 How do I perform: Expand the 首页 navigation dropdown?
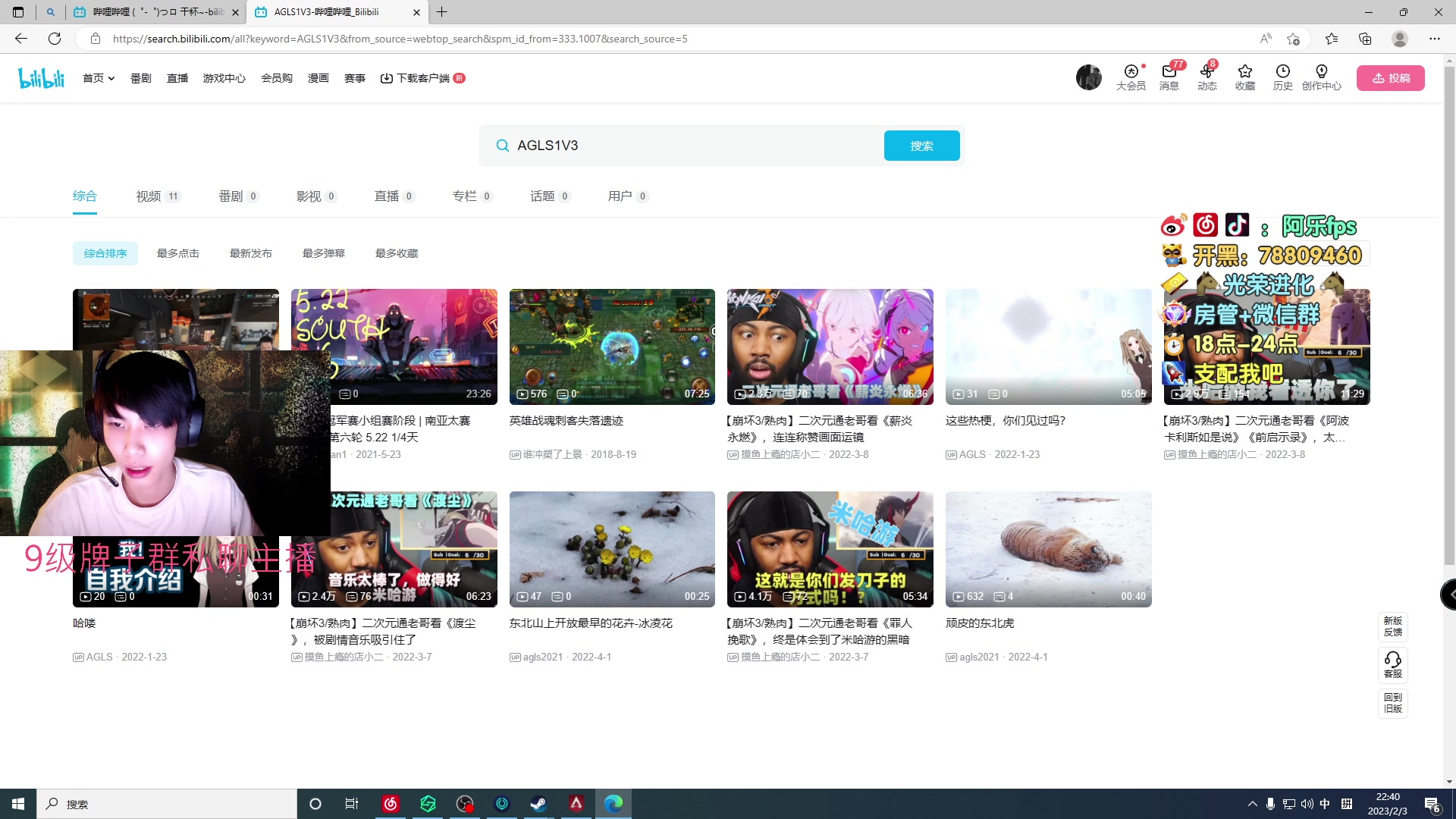(99, 77)
